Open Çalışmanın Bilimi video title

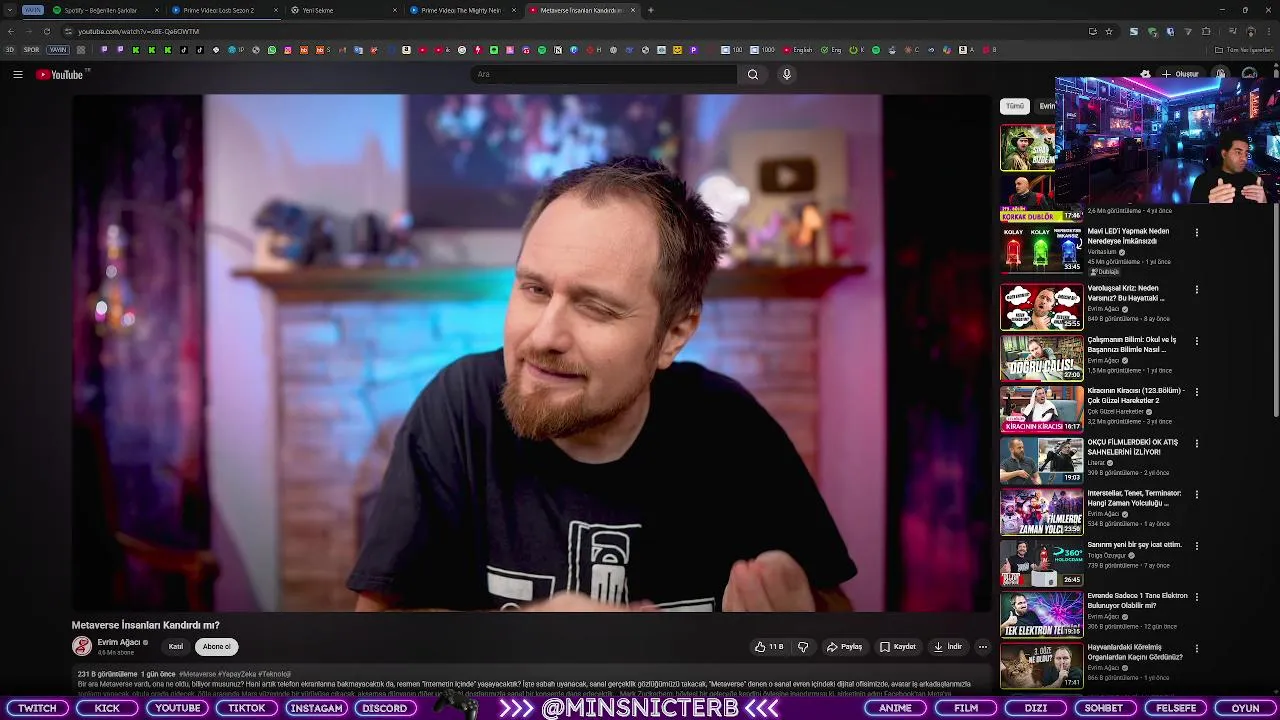[x=1131, y=345]
